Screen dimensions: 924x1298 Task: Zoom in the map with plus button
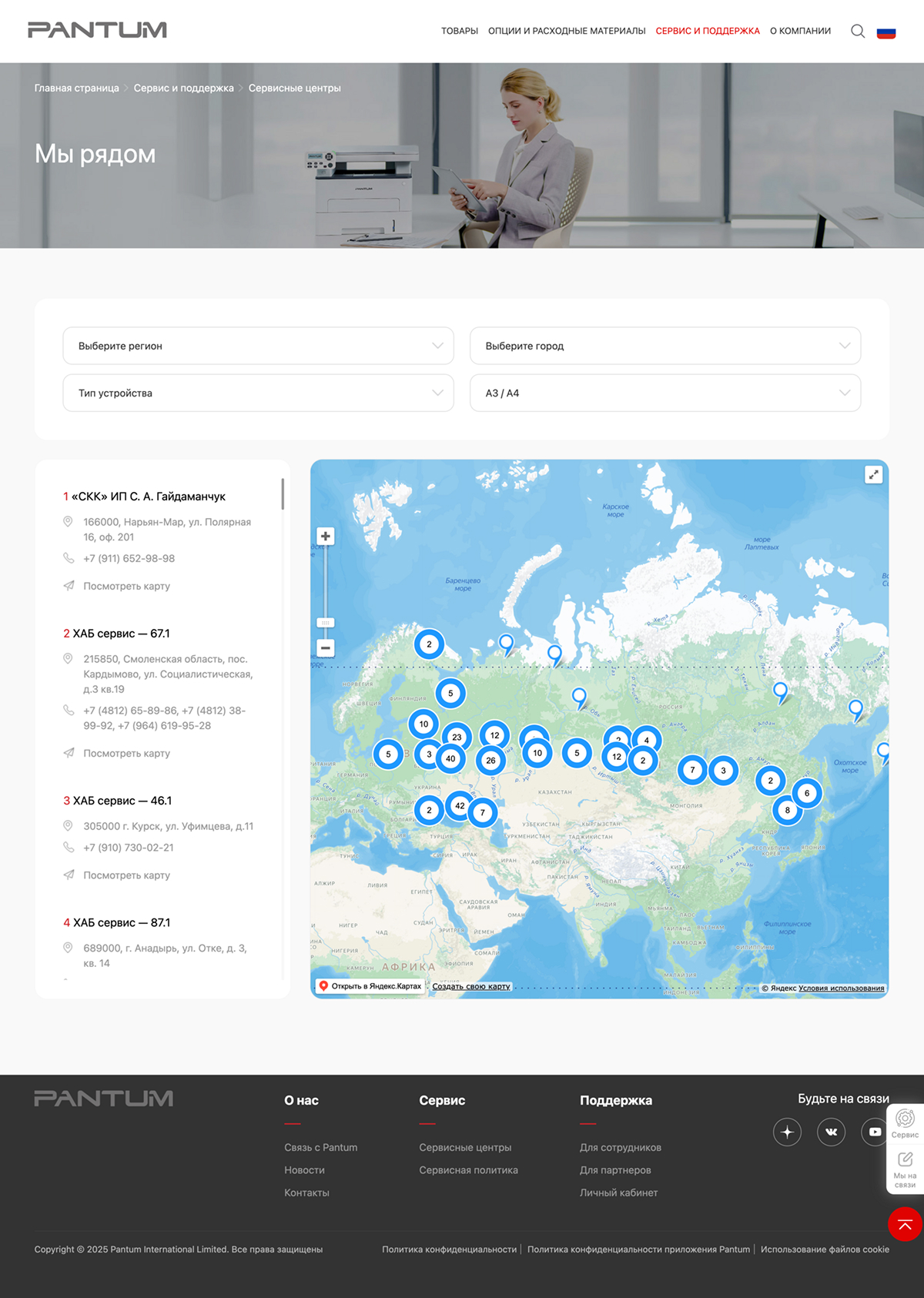coord(326,537)
